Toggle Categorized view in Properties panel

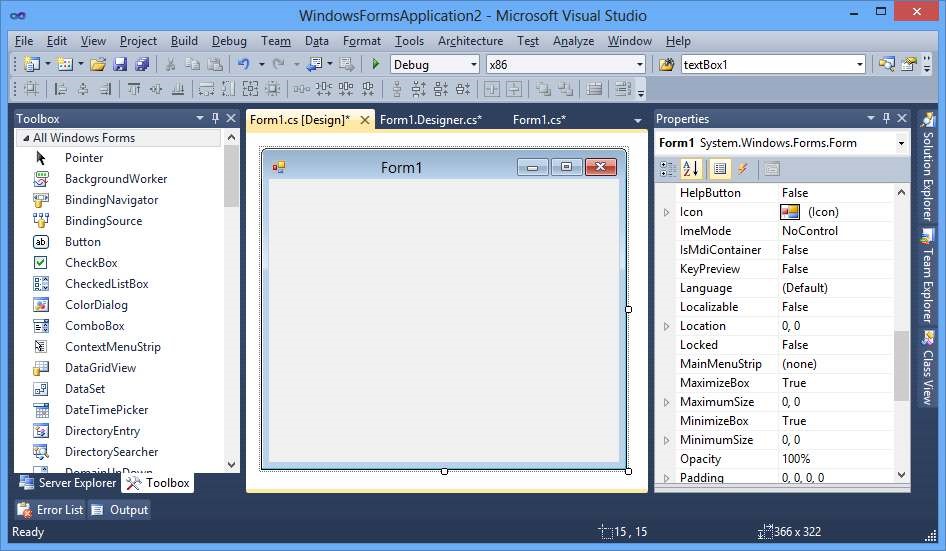point(670,168)
